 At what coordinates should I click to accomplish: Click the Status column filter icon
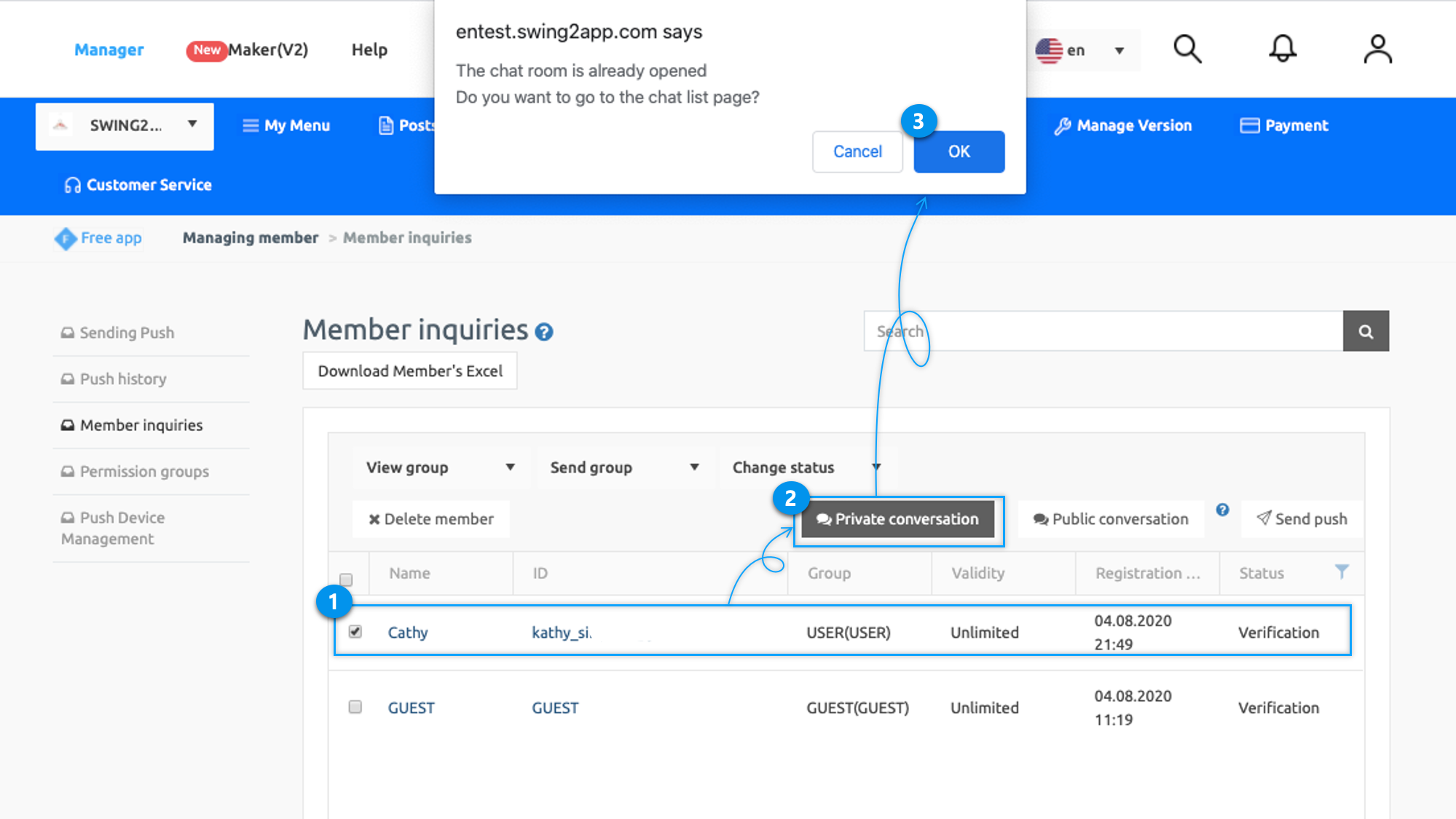click(1341, 571)
